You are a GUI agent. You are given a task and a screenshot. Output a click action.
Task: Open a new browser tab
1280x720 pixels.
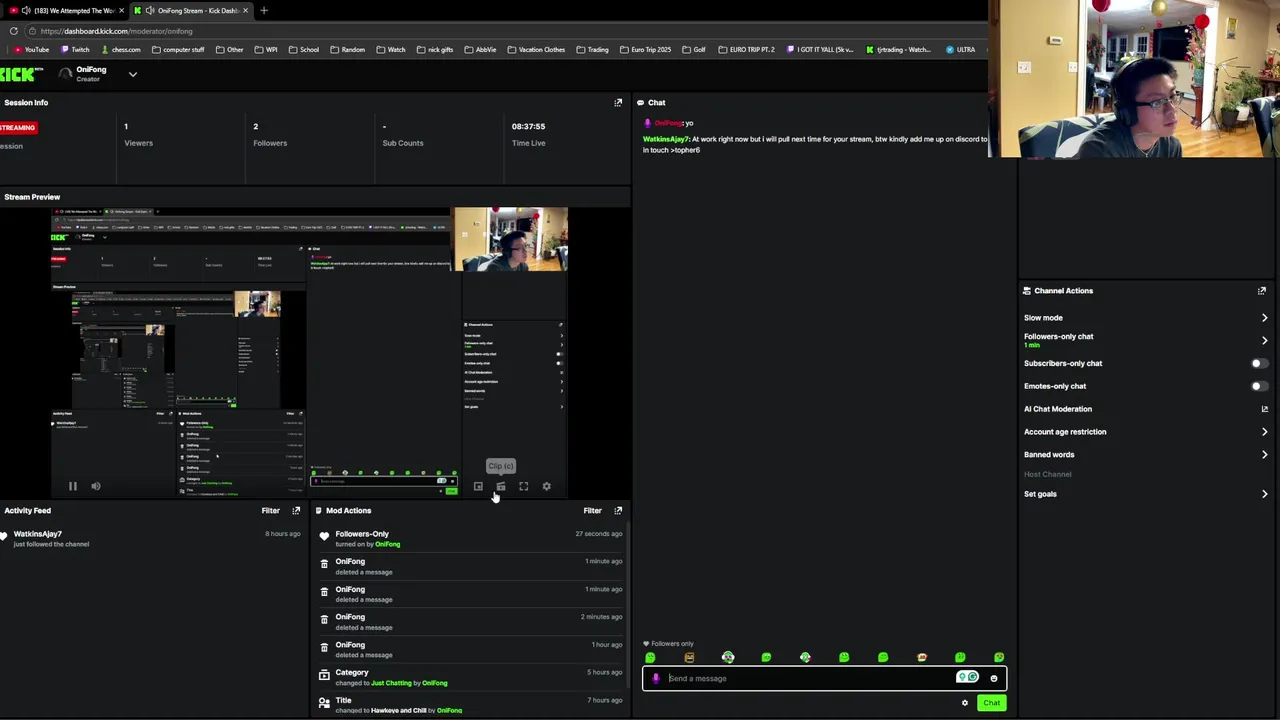[x=264, y=11]
